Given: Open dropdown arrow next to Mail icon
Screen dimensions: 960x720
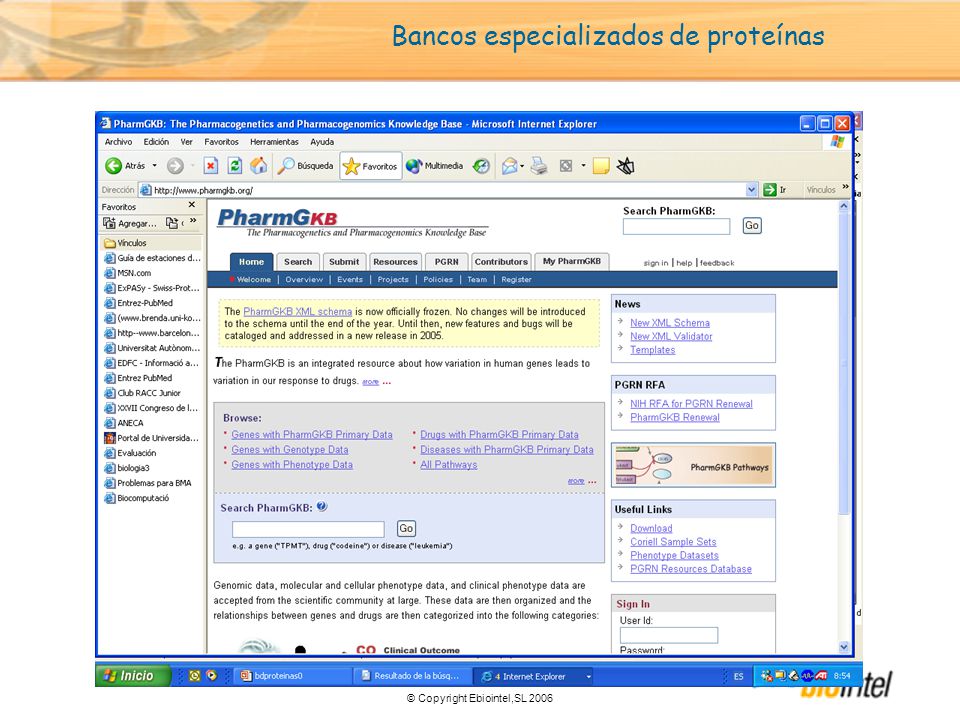Looking at the screenshot, I should click(522, 166).
